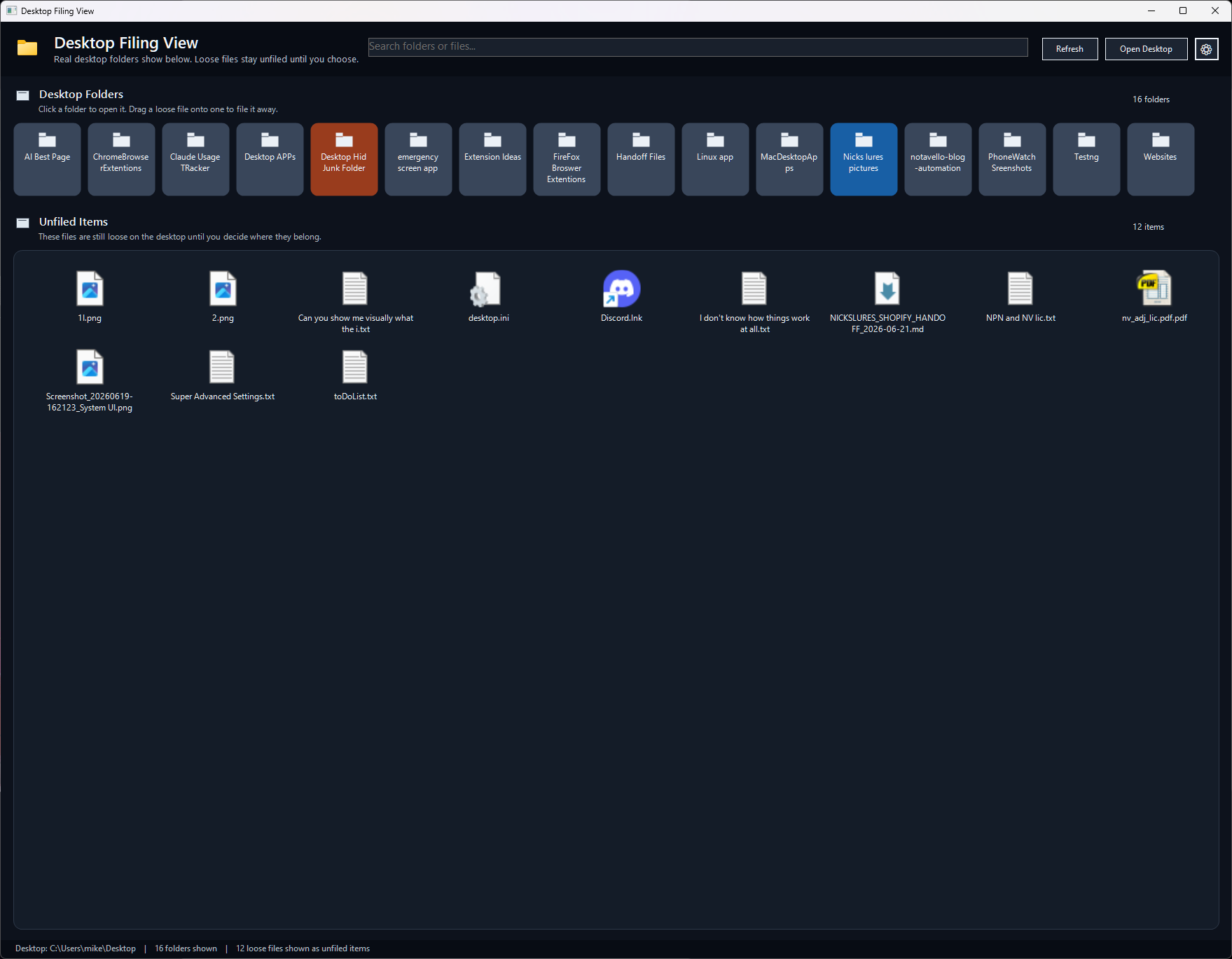Click the Refresh button
1232x959 pixels.
1070,49
